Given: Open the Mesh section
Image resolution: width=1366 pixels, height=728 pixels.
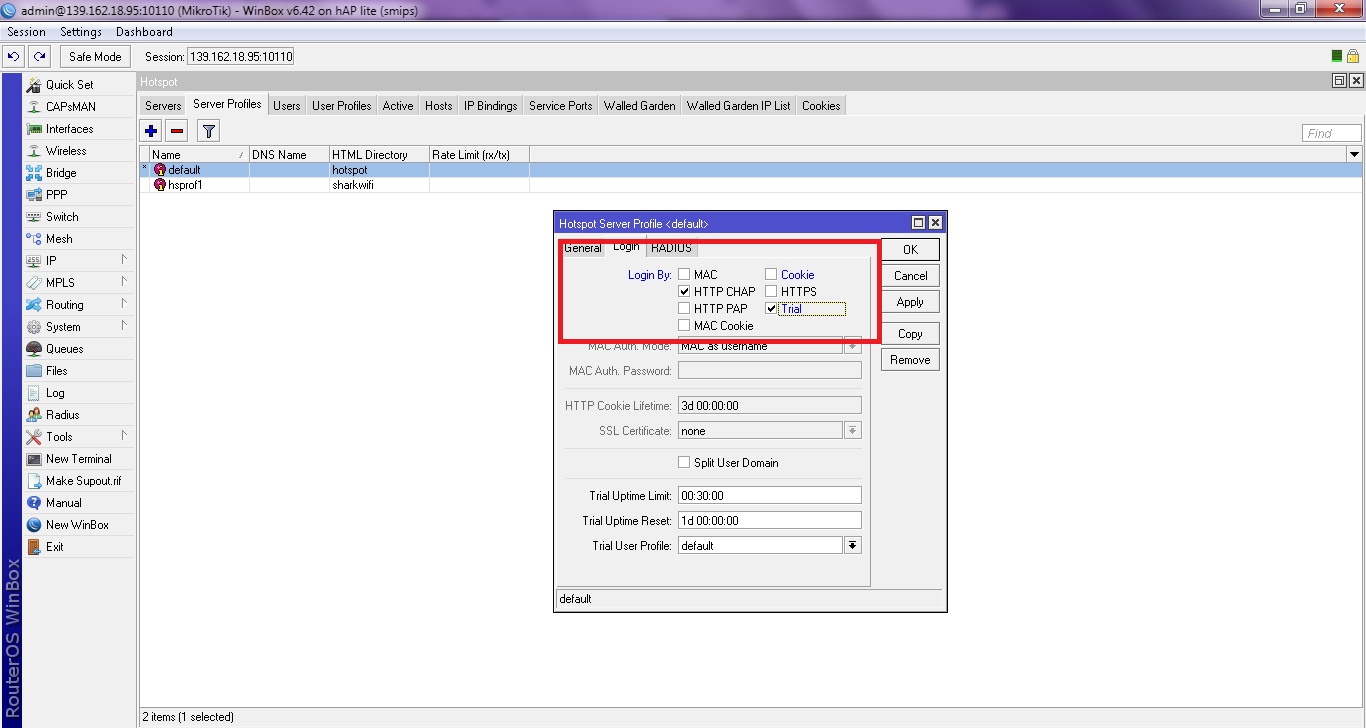Looking at the screenshot, I should point(59,239).
